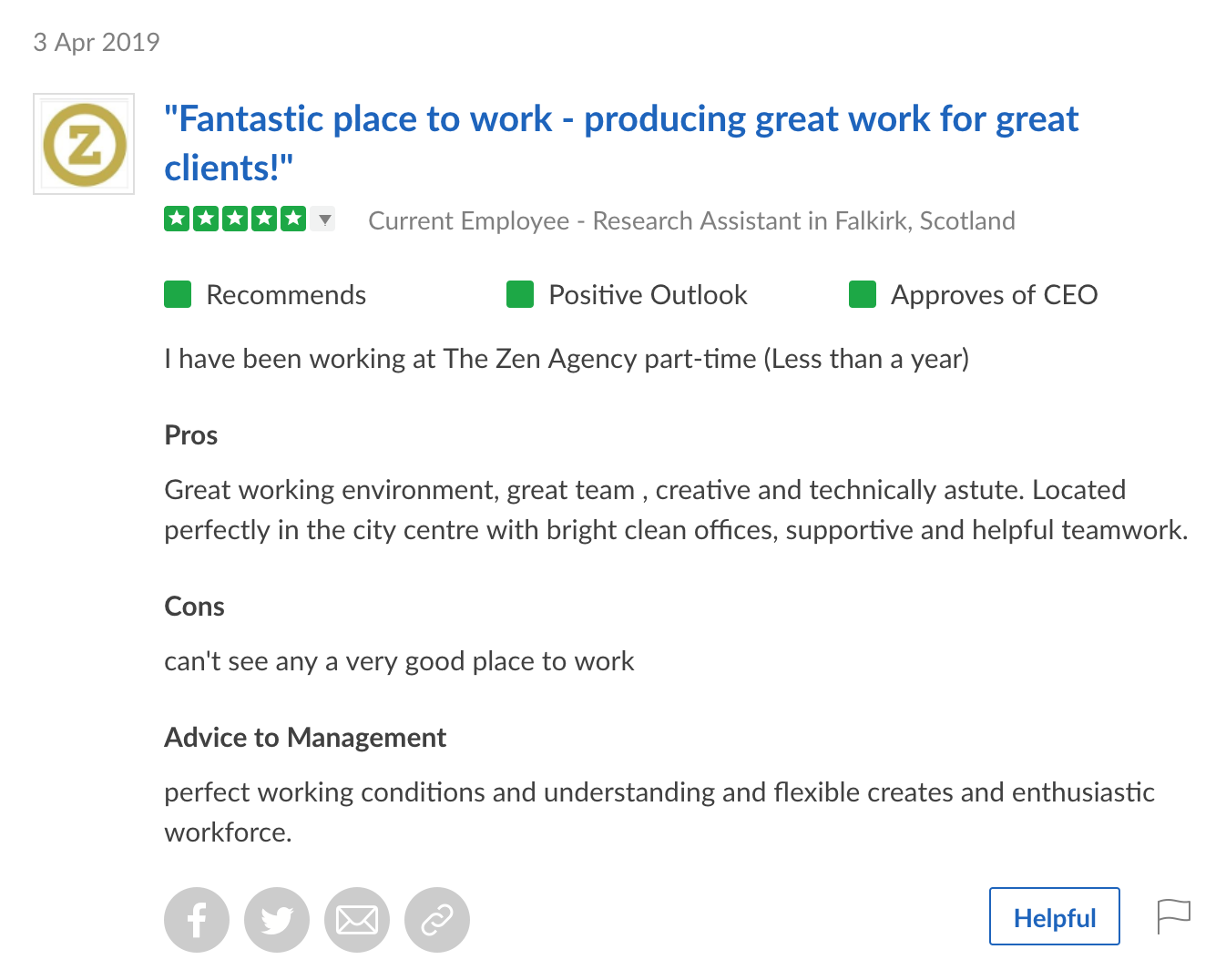This screenshot has width=1226, height=980.
Task: Click the fifth green rating star
Action: coord(293,219)
